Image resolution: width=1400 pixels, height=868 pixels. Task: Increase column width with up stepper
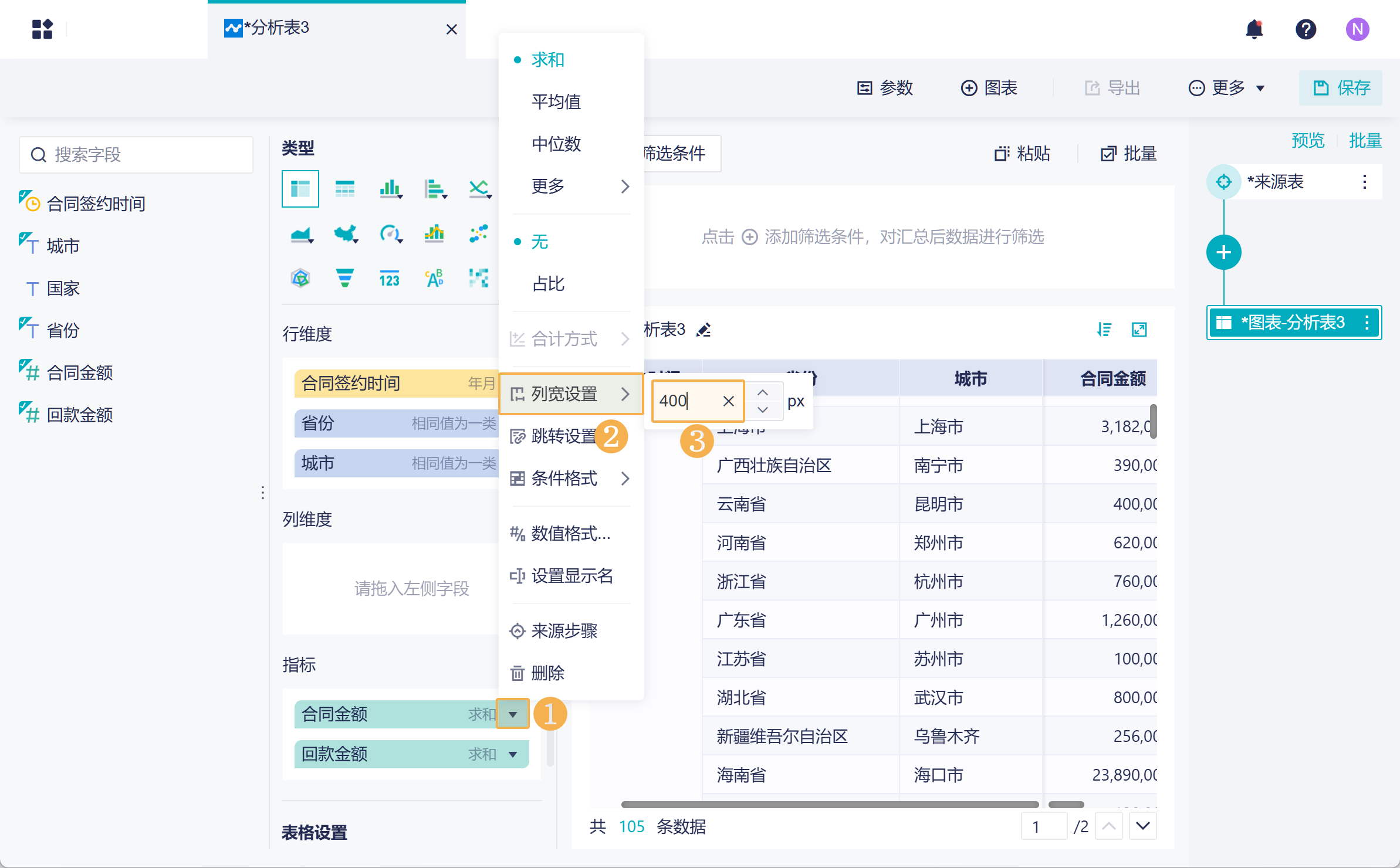tap(762, 392)
